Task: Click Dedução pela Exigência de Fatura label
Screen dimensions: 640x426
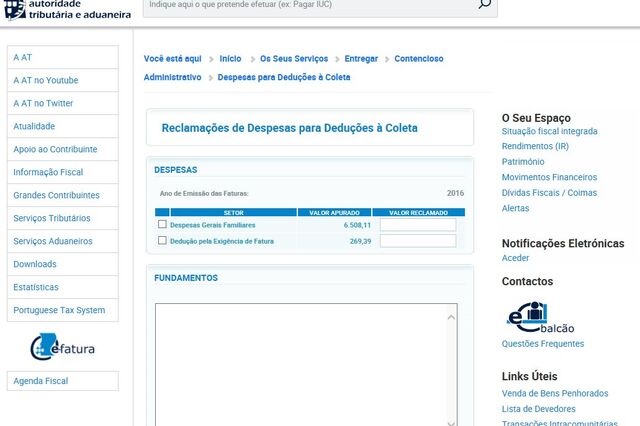Action: pos(222,241)
